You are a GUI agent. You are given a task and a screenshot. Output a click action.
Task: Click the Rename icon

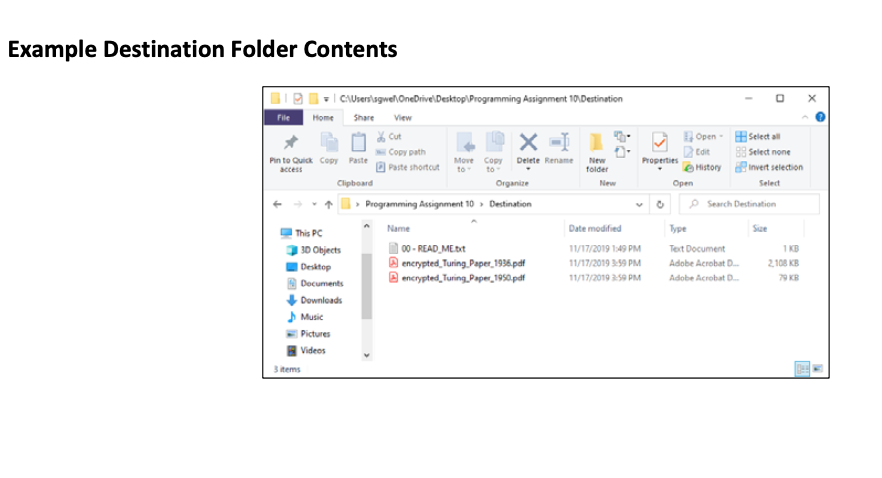(559, 142)
